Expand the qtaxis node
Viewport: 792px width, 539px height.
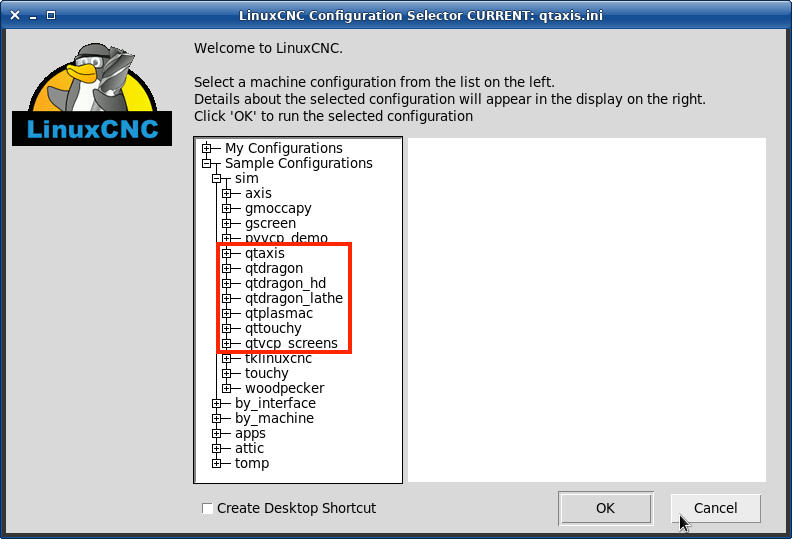pos(227,253)
